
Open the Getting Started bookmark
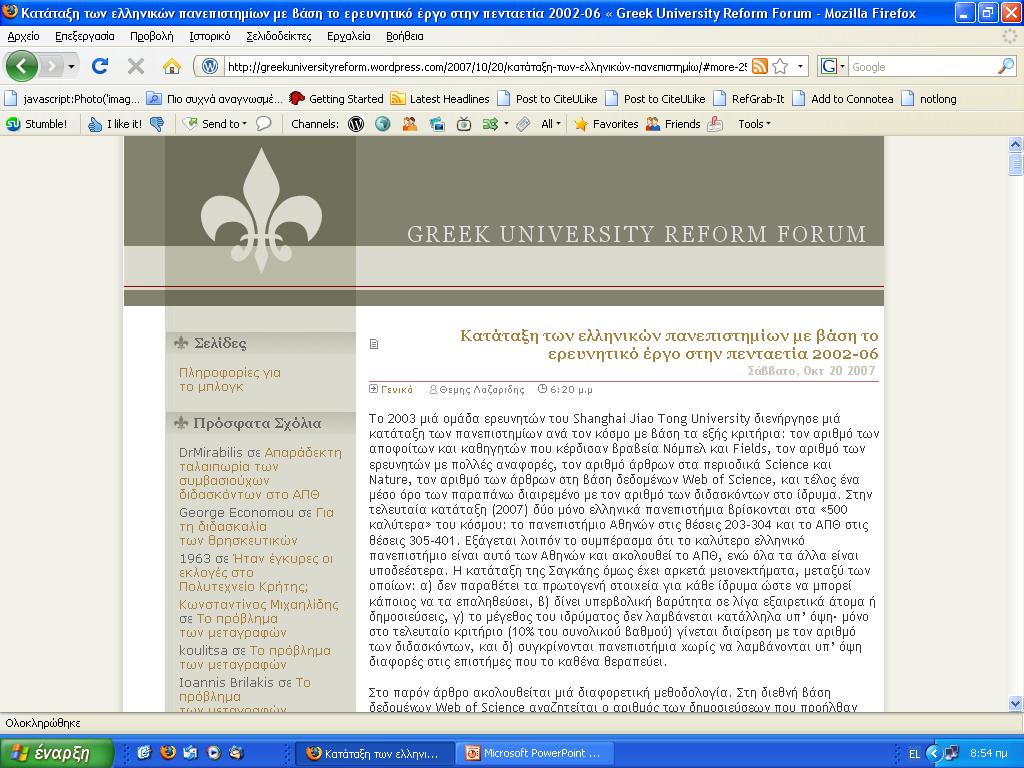pyautogui.click(x=336, y=99)
